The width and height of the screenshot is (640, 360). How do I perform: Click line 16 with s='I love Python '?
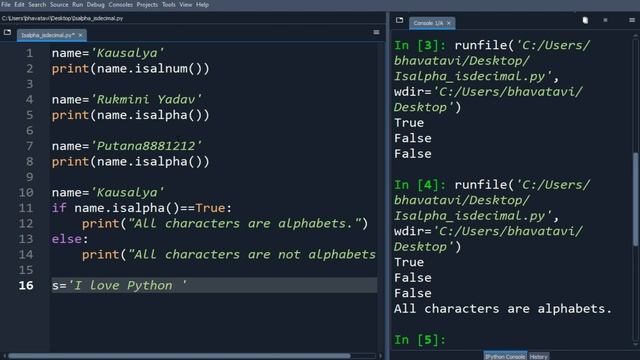[x=214, y=285]
